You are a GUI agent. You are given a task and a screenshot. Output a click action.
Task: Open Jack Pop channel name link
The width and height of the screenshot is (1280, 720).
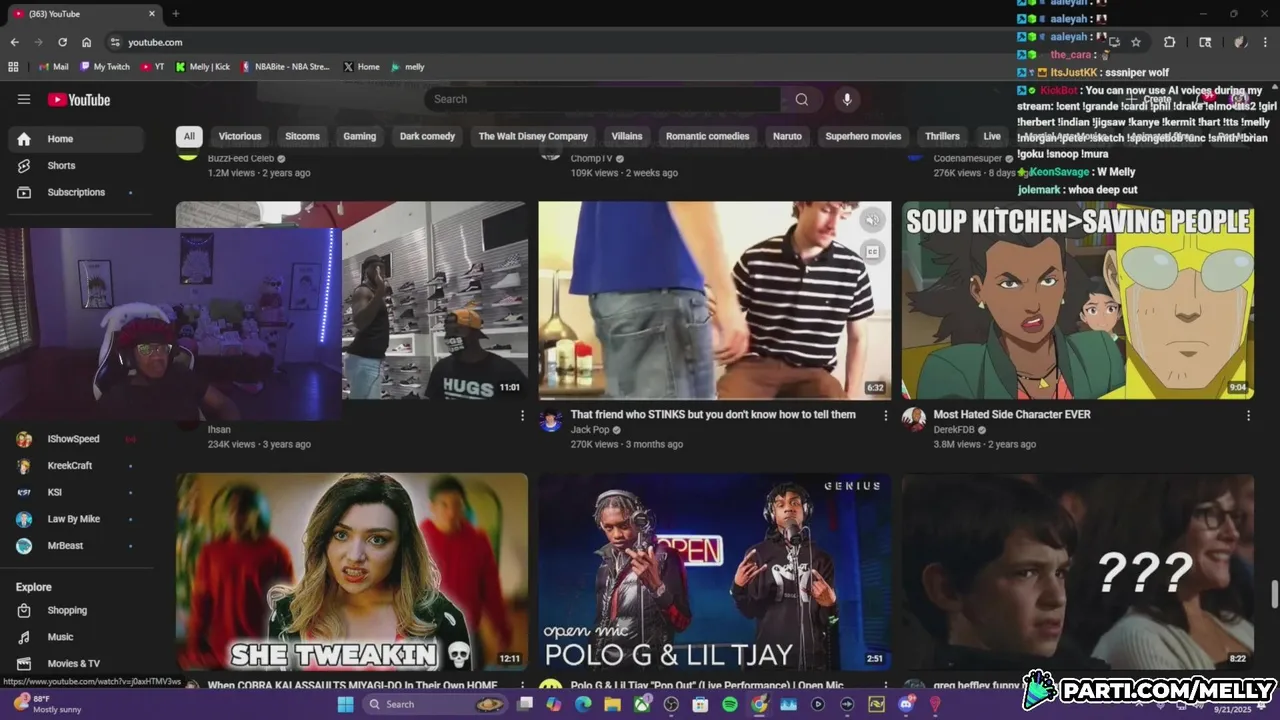click(590, 430)
